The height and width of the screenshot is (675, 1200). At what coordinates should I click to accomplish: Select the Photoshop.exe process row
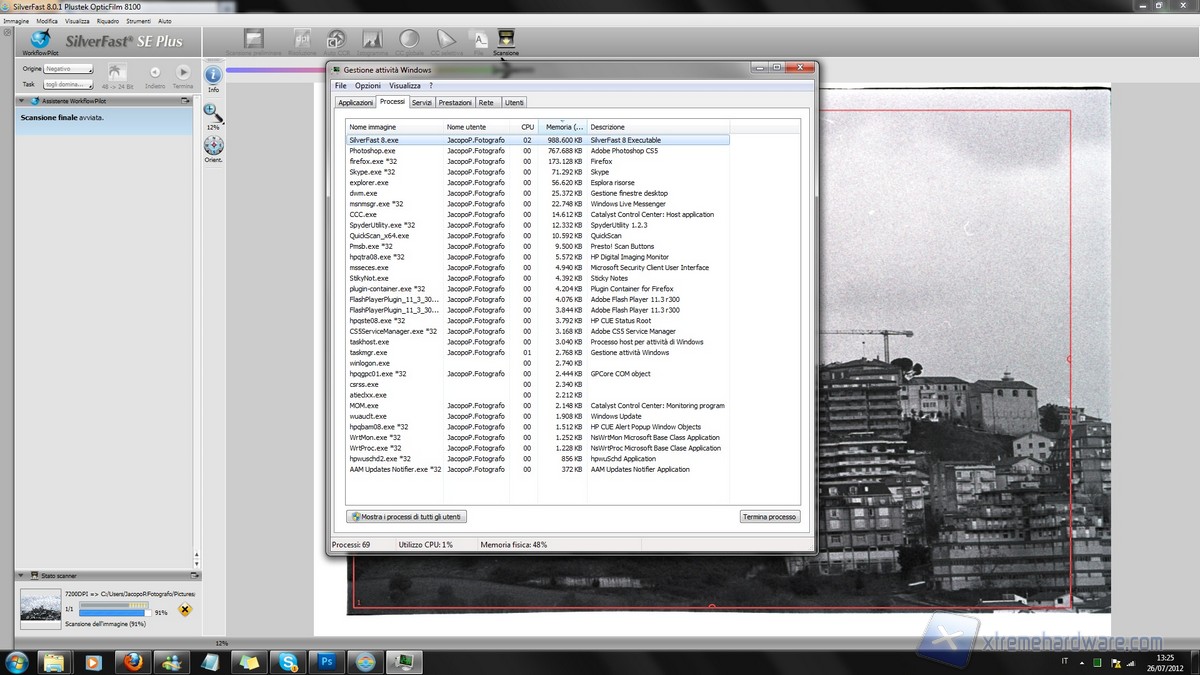[537, 151]
